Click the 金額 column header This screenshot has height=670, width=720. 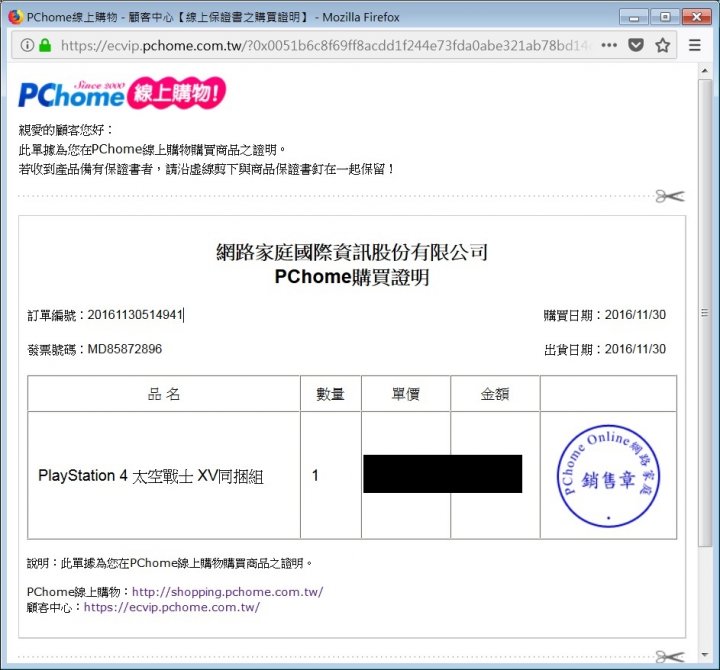[495, 394]
